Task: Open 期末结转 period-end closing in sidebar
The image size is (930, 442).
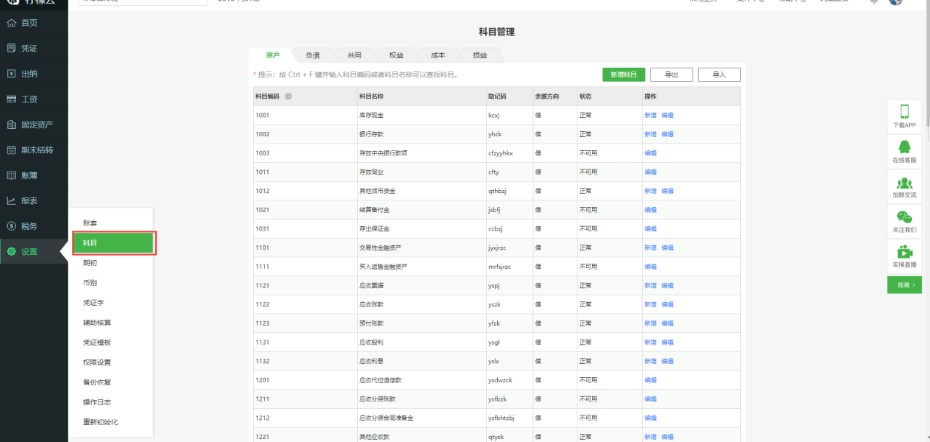Action: pos(34,150)
